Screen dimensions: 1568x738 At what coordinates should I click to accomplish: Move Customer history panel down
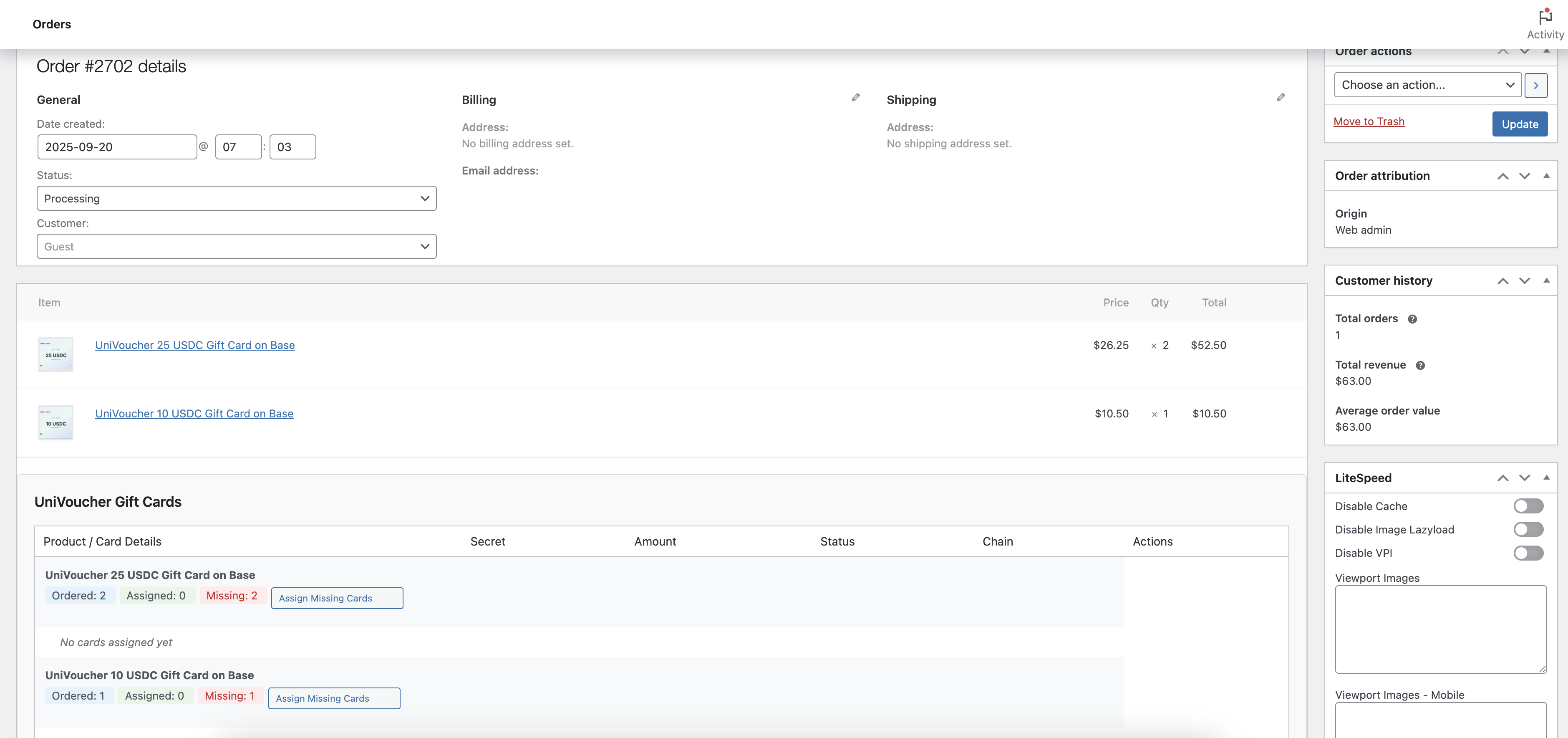(1524, 281)
